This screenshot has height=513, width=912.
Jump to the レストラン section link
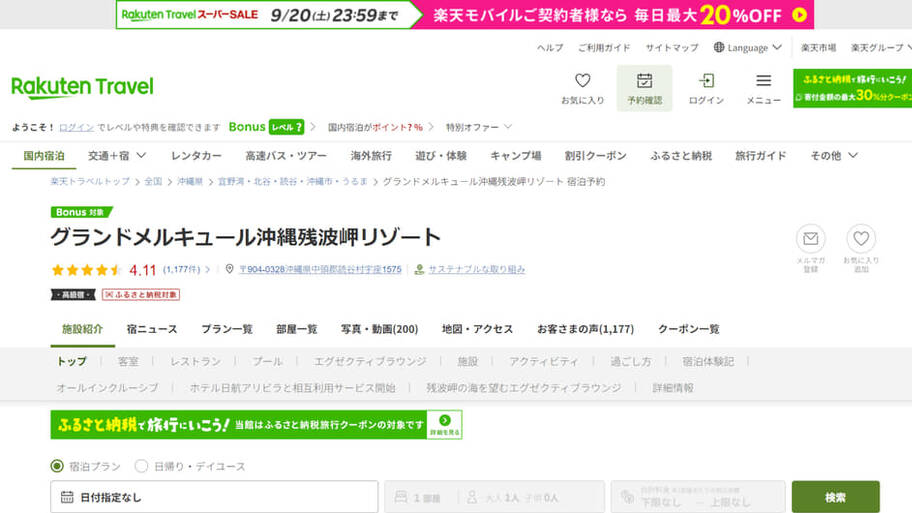(195, 361)
